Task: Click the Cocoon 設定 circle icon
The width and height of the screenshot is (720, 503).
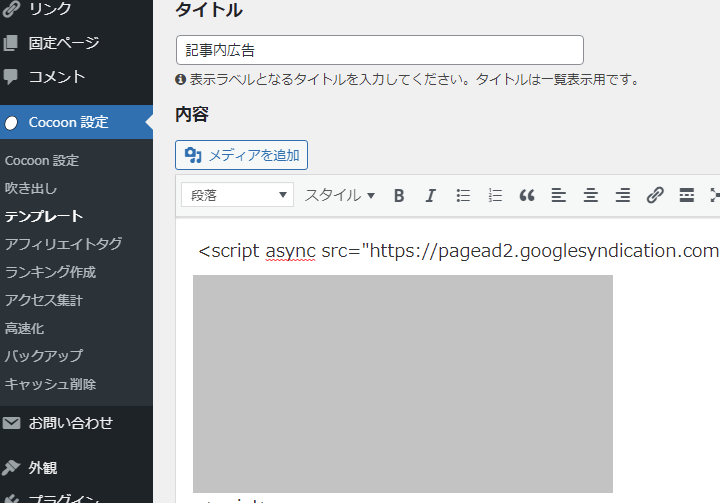Action: [x=11, y=123]
